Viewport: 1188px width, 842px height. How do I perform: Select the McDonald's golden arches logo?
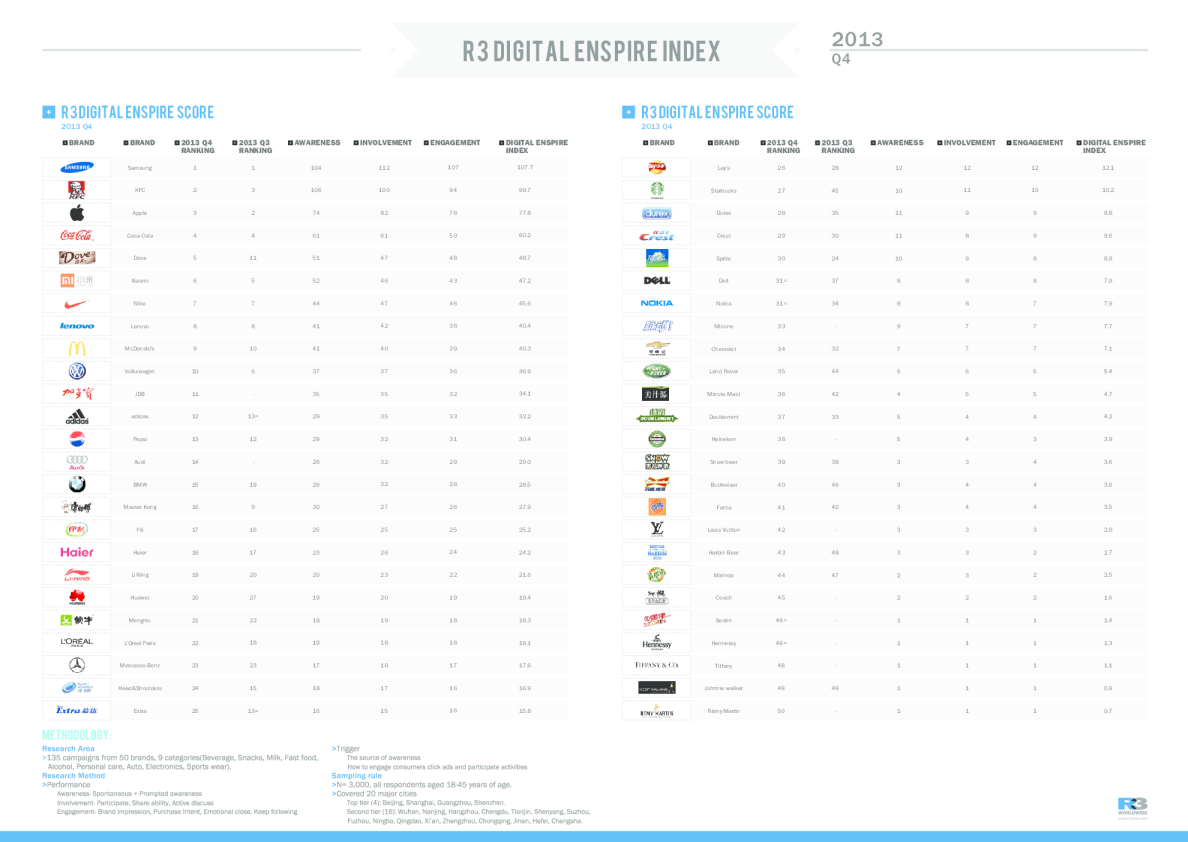[77, 348]
